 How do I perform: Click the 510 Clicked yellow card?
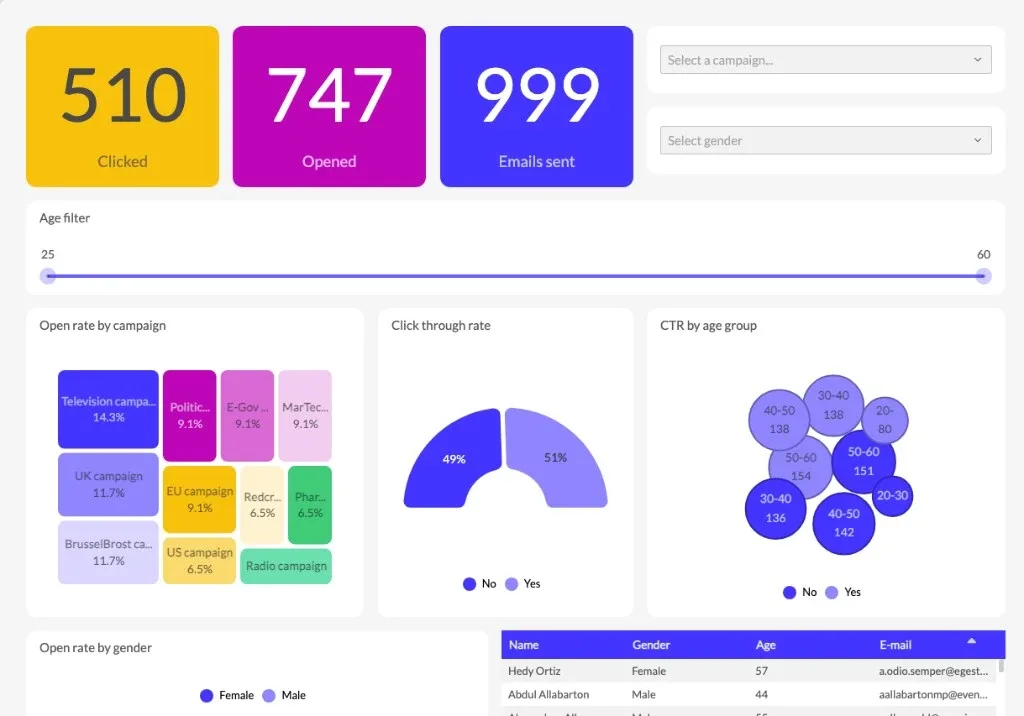click(123, 106)
